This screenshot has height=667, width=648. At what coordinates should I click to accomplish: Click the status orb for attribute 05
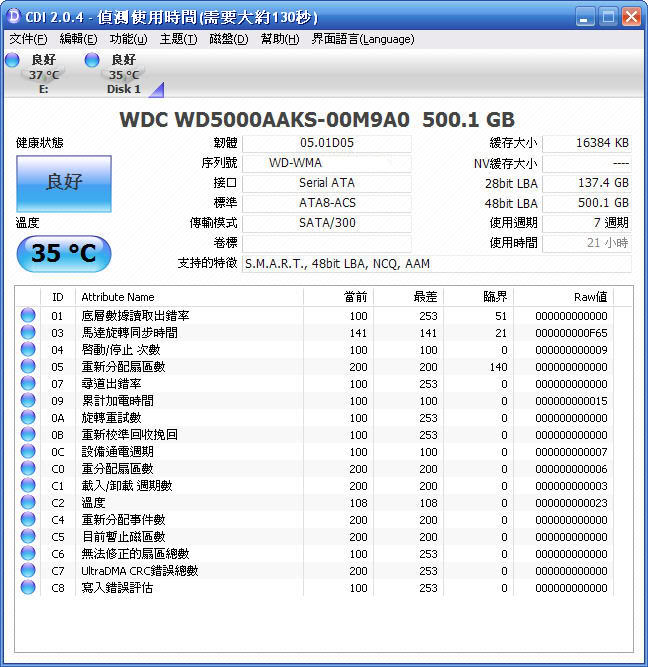[28, 366]
